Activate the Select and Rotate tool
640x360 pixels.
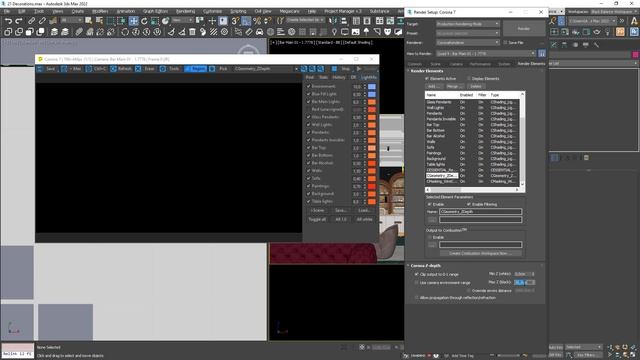(x=144, y=21)
